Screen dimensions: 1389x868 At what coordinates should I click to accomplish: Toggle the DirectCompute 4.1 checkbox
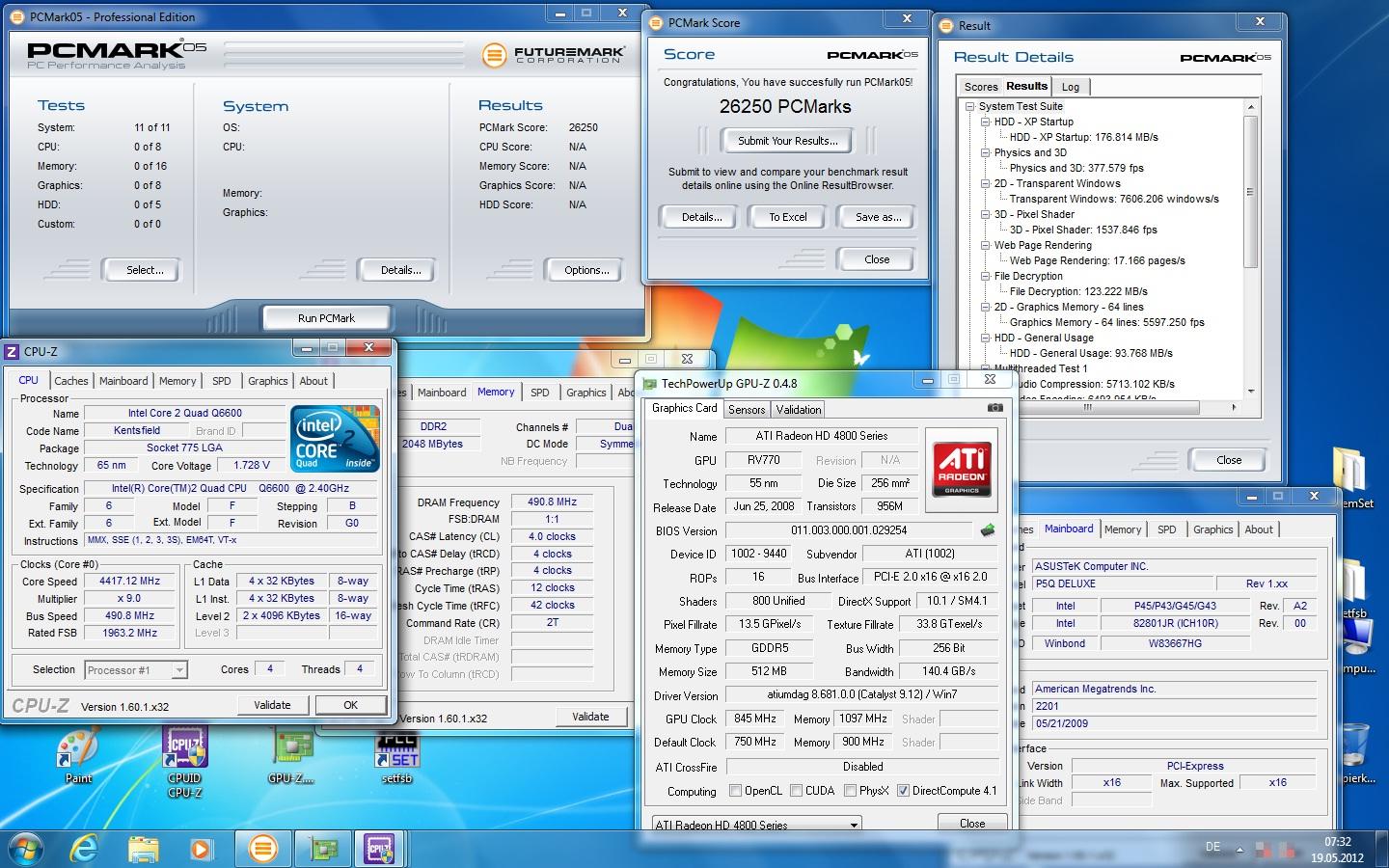tap(903, 791)
